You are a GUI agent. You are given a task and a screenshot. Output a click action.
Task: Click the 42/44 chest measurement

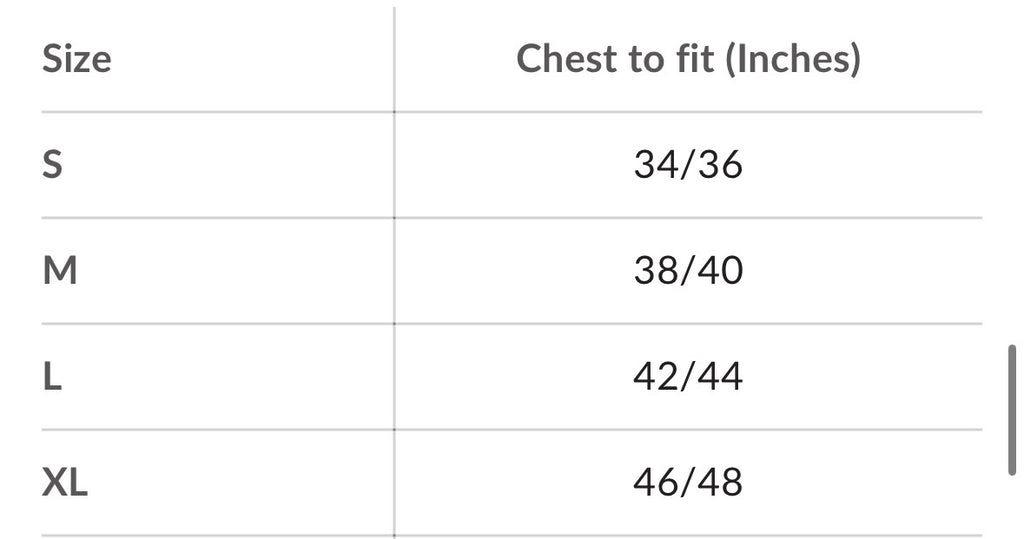click(688, 376)
